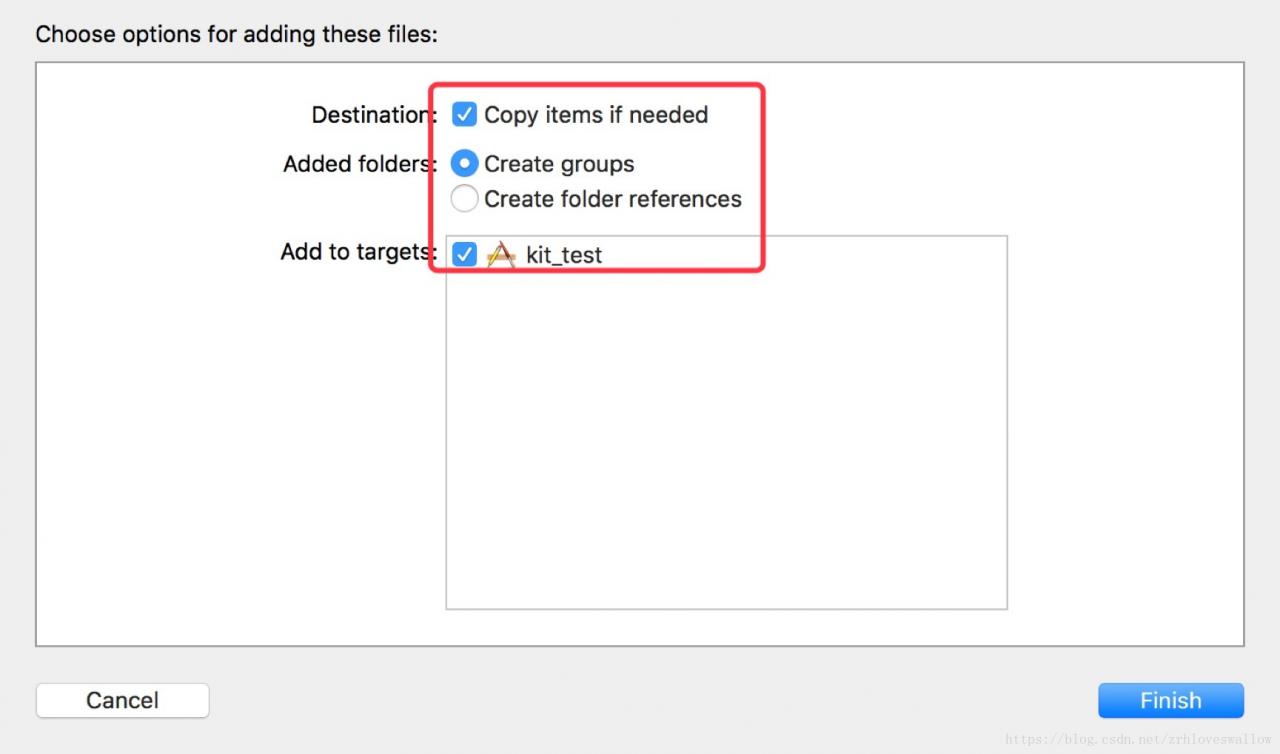
Task: Select the Create groups radio button
Action: (x=464, y=164)
